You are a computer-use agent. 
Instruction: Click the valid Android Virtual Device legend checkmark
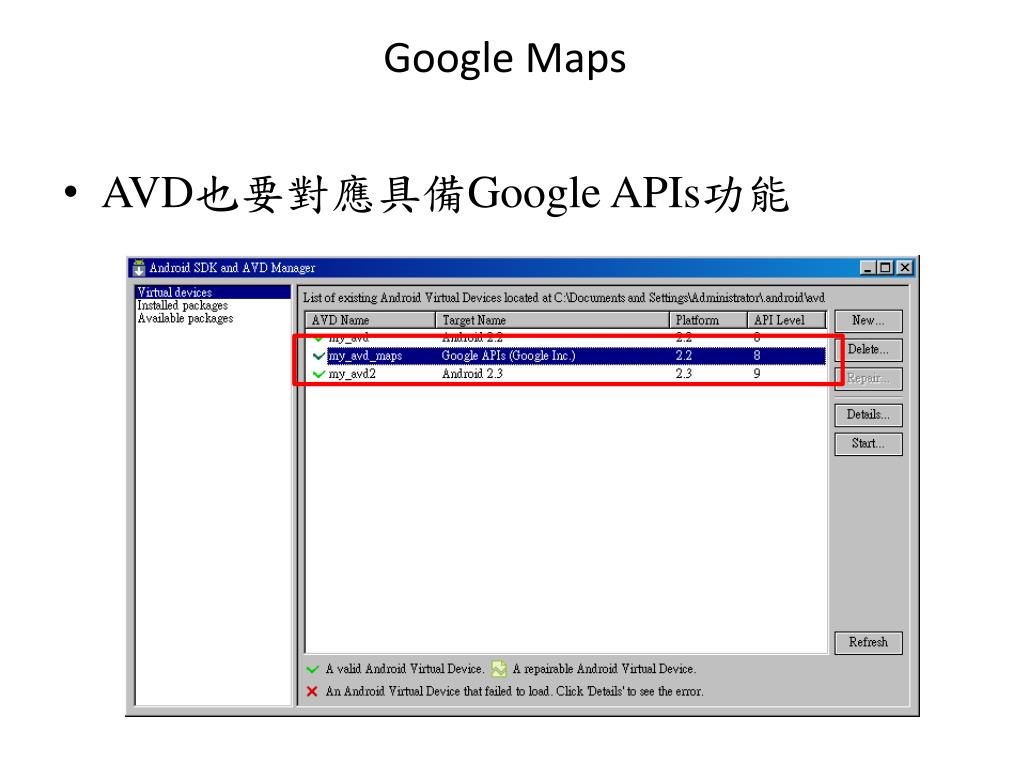312,669
